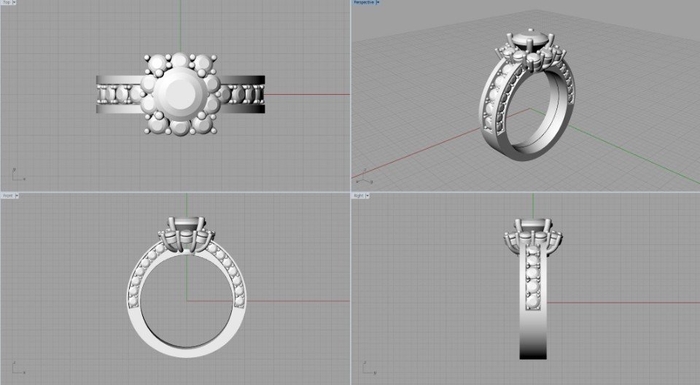
Task: Click the vertical divider between Top and Perspective
Action: (350, 96)
